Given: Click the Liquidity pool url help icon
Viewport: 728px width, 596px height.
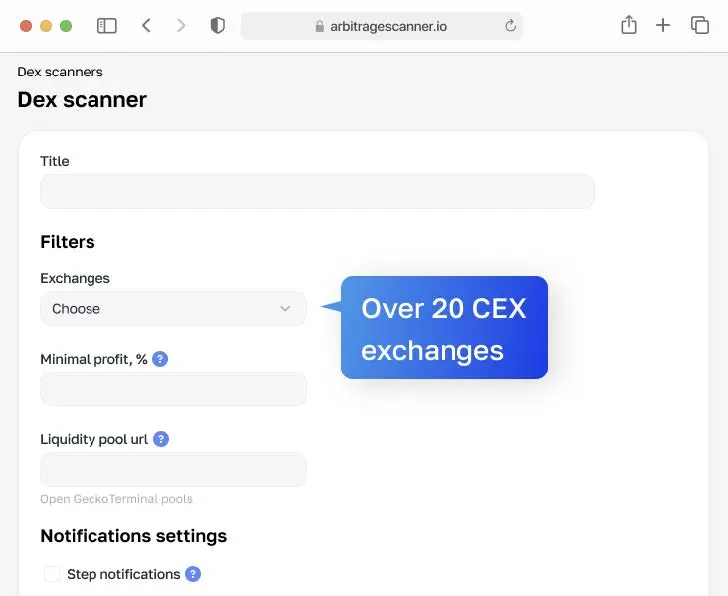Looking at the screenshot, I should 161,439.
